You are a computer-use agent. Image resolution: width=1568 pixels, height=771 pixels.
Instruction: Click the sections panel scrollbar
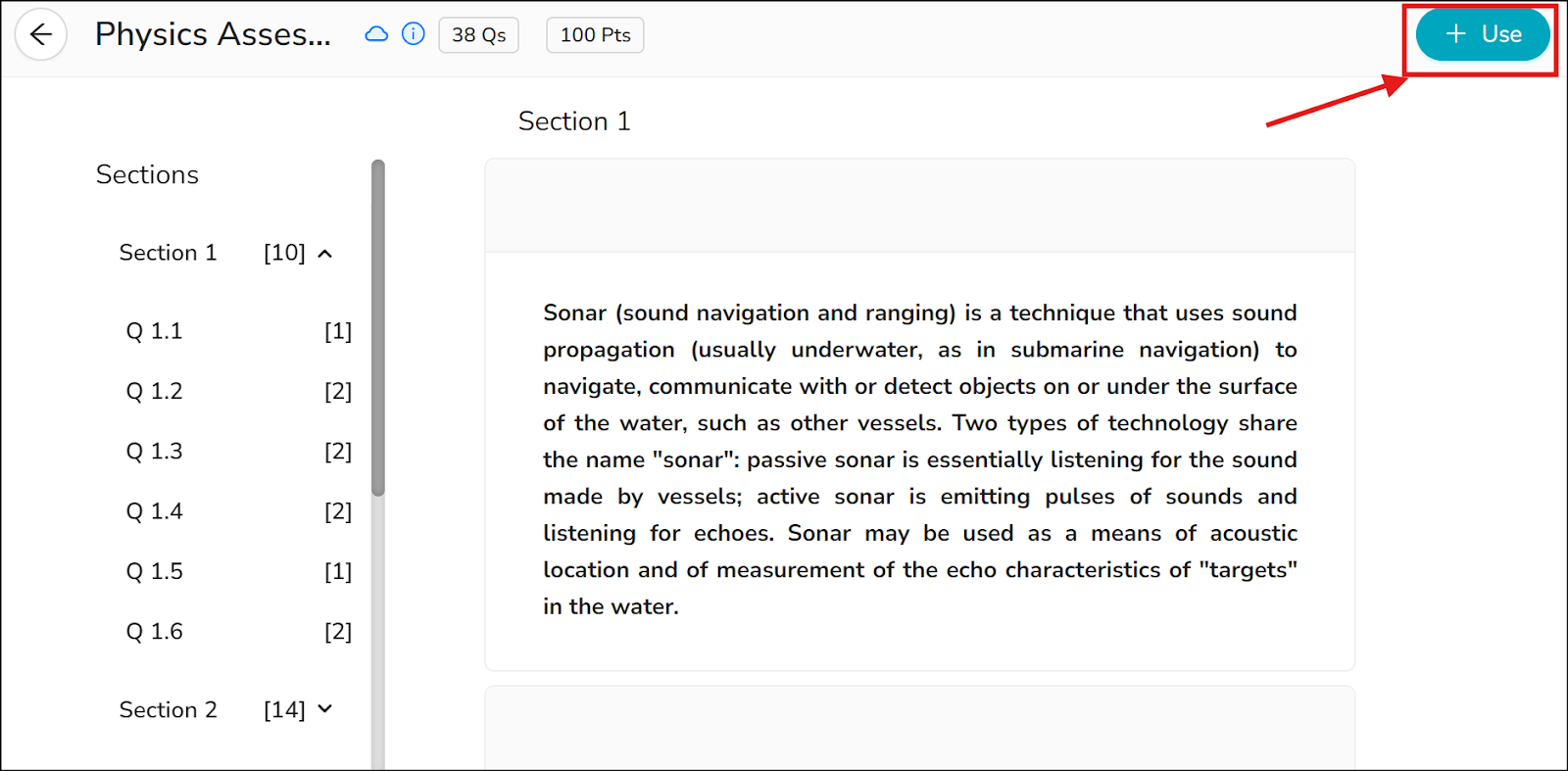tap(378, 328)
